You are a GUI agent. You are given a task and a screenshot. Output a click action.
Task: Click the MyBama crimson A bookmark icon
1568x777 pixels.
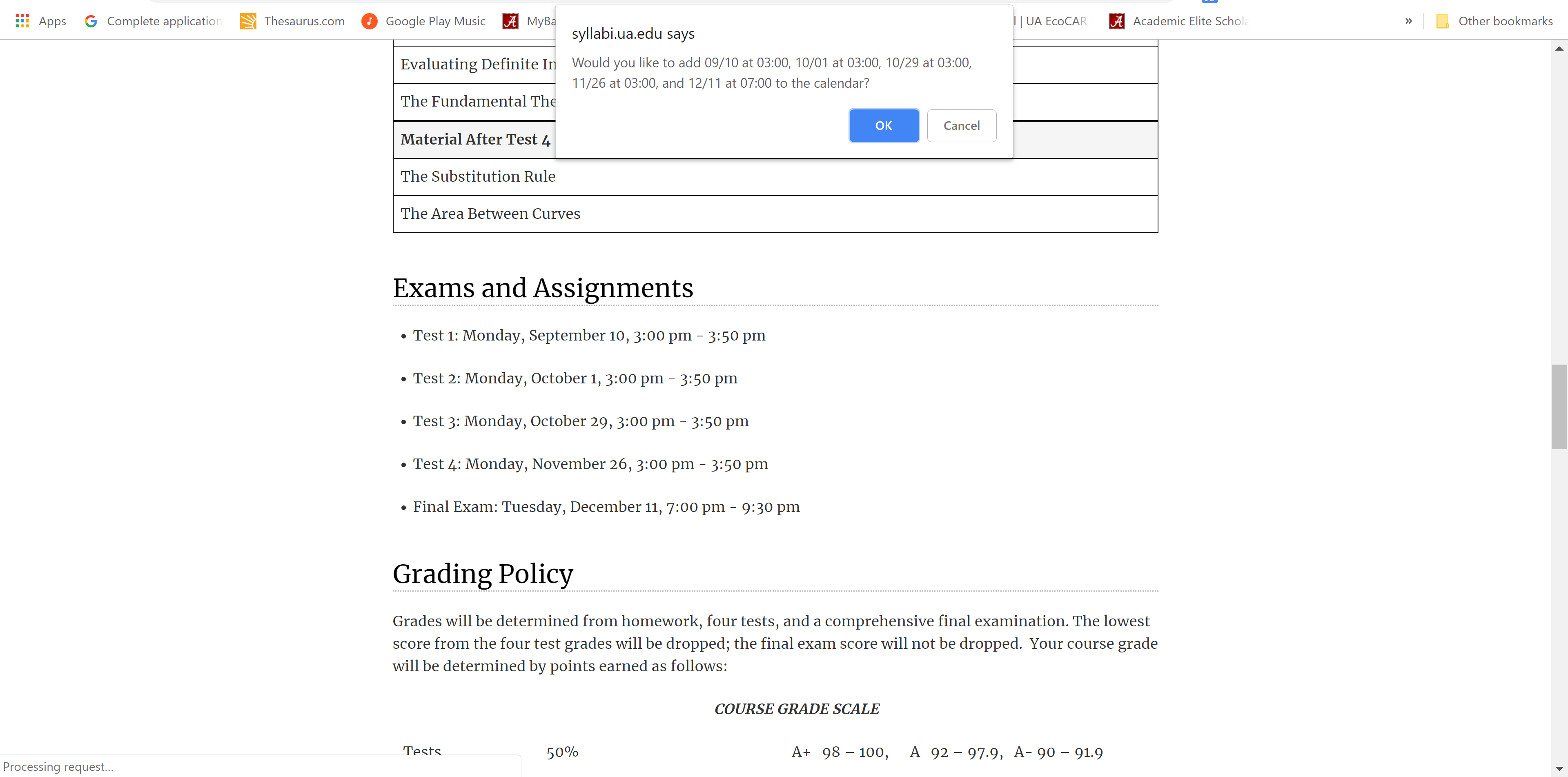[x=510, y=21]
